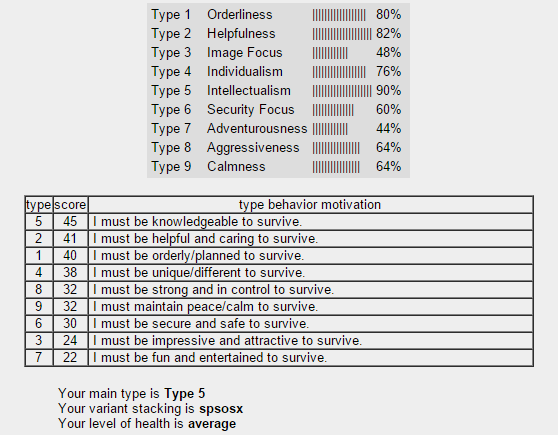Screen dimensions: 558x435
Task: Click the Adventurousness bar graph
Action: click(330, 129)
